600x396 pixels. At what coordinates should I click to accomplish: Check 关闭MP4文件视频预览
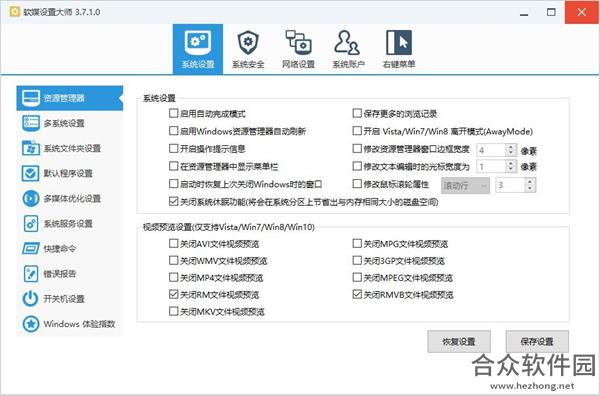(173, 277)
